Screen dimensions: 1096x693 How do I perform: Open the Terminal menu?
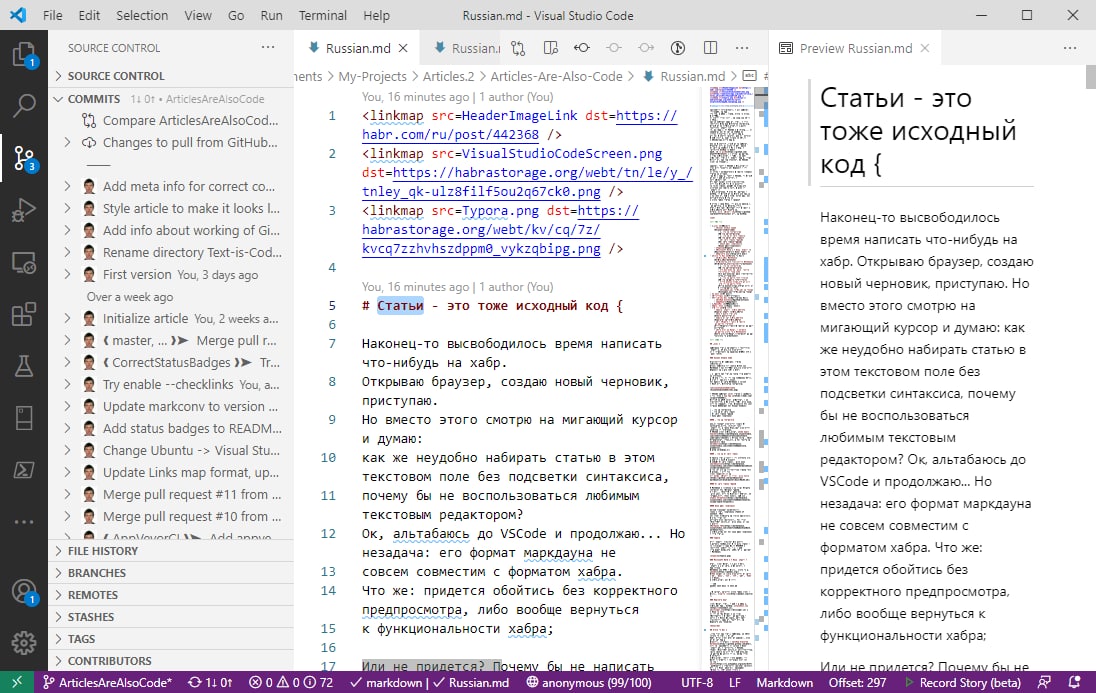(322, 15)
